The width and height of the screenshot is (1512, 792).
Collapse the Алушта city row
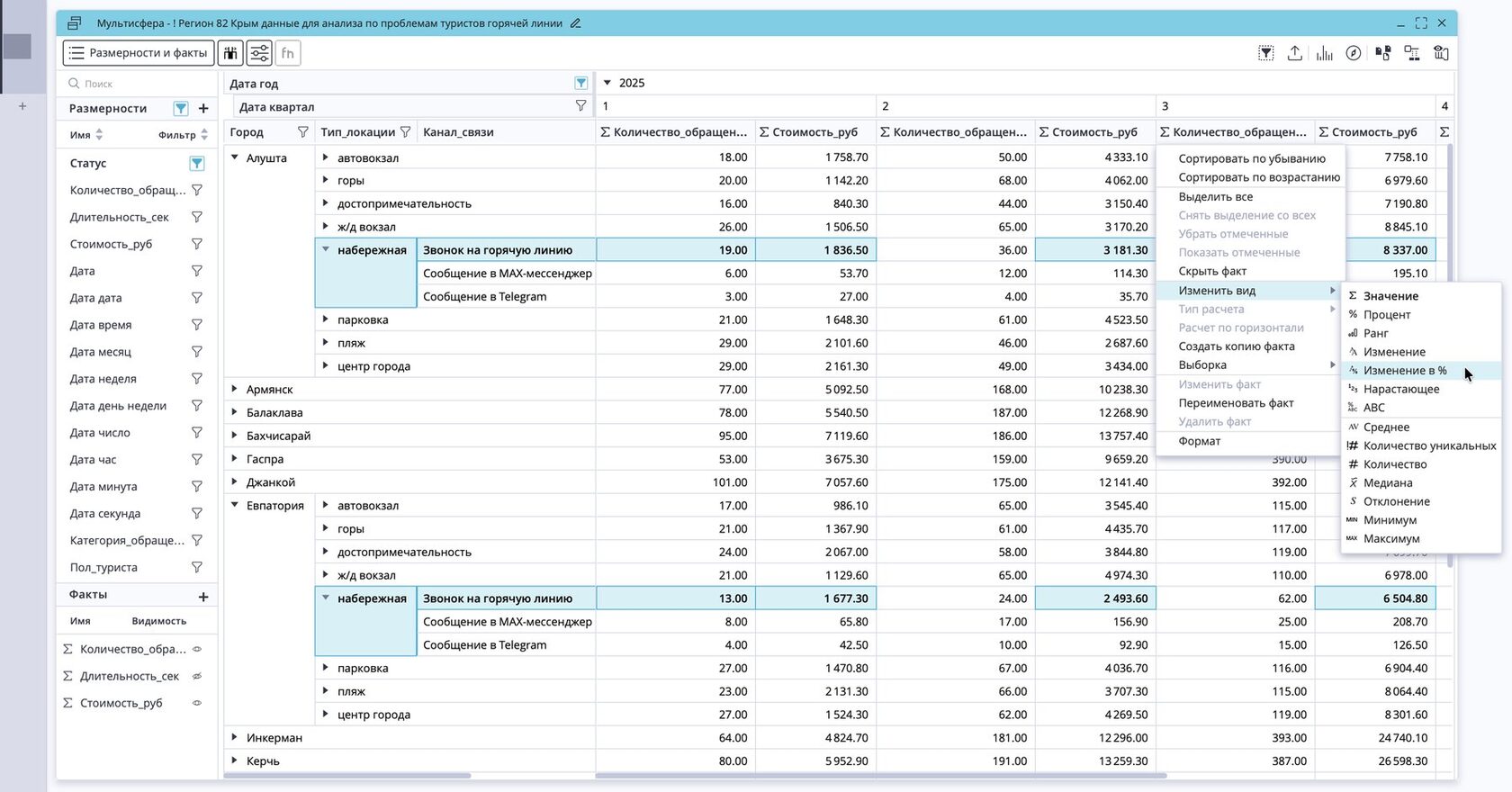click(x=235, y=157)
